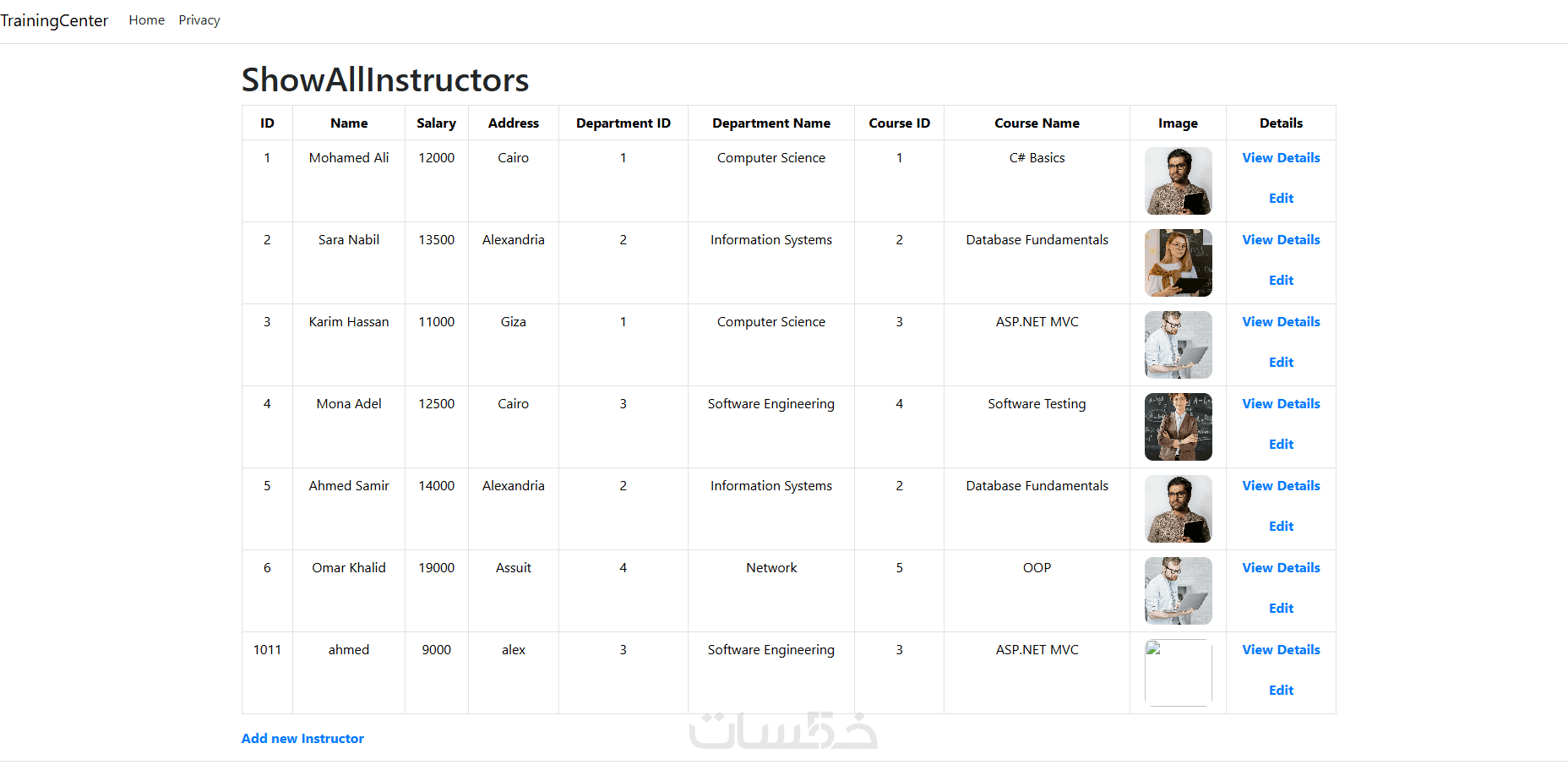Screen dimensions: 1568x765
Task: Click ASP.NET MVC in Karim Hassan's row
Action: click(x=1037, y=322)
